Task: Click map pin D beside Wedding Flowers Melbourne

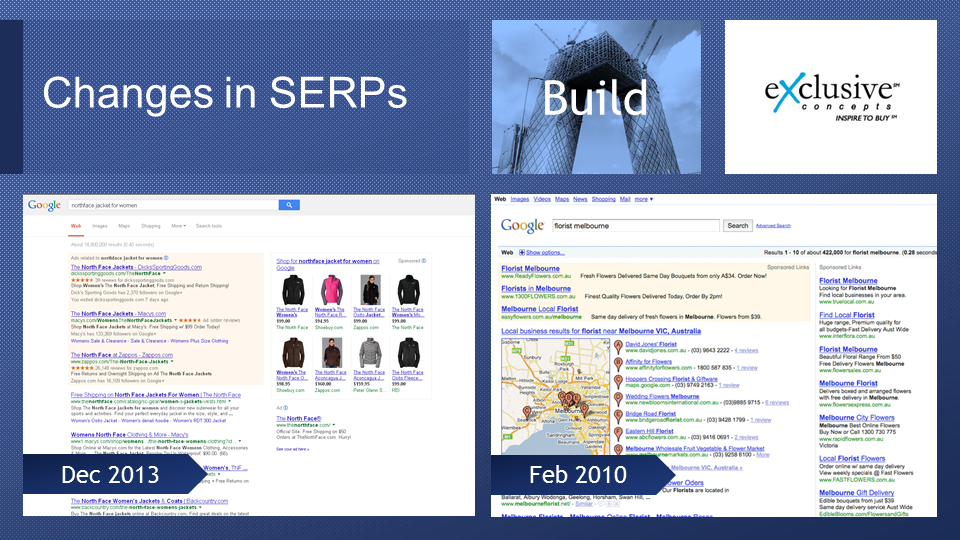Action: coord(618,399)
